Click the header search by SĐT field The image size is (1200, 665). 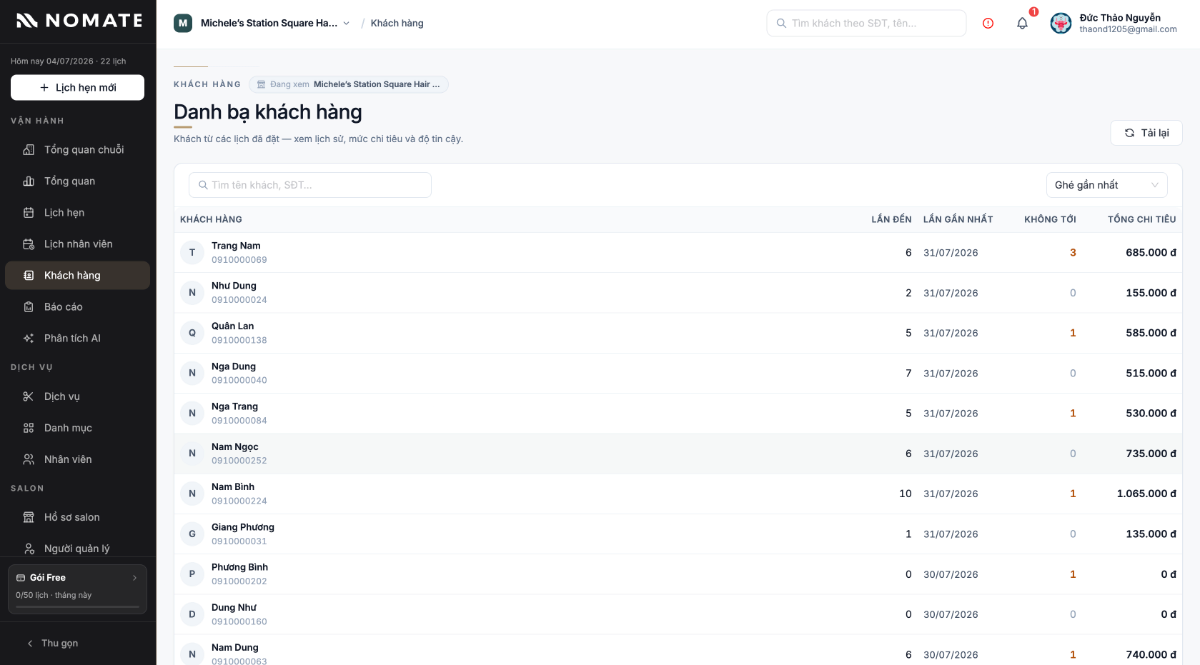click(866, 23)
